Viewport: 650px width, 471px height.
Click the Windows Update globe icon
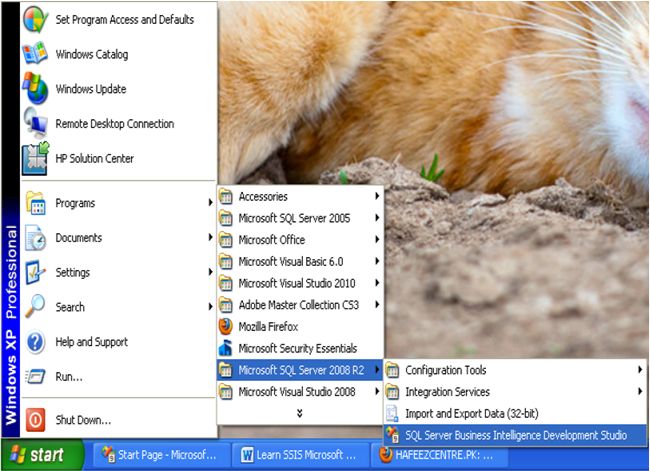pos(35,88)
